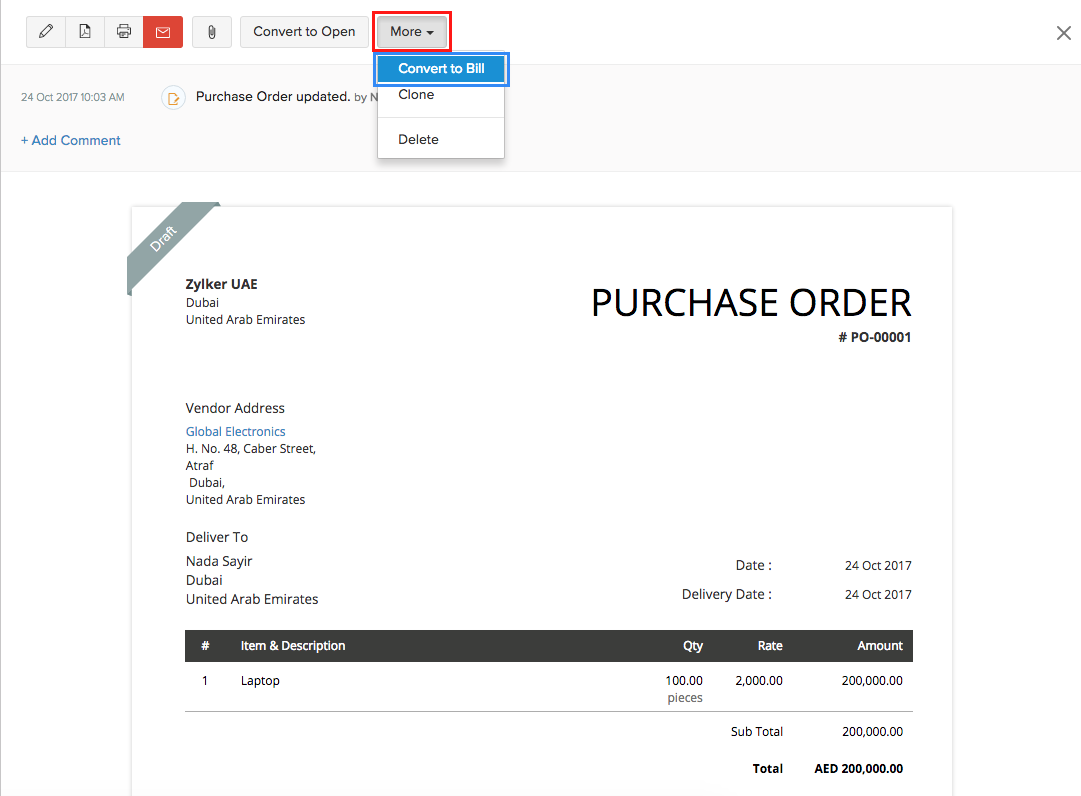Click the Rate column header
This screenshot has width=1081, height=796.
tap(770, 646)
